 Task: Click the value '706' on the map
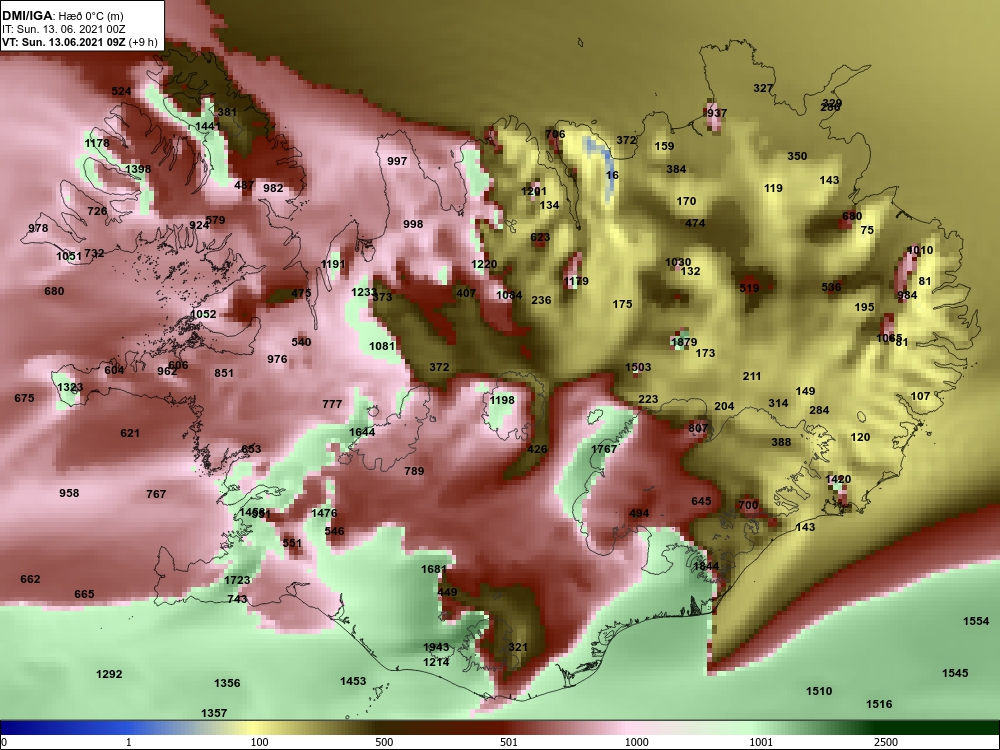tap(555, 134)
